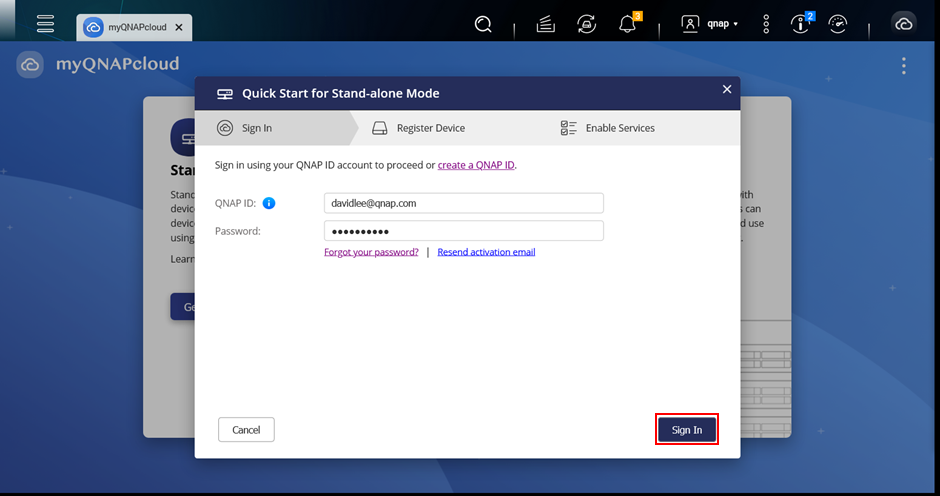Open the top bar three-dot more menu

point(766,24)
